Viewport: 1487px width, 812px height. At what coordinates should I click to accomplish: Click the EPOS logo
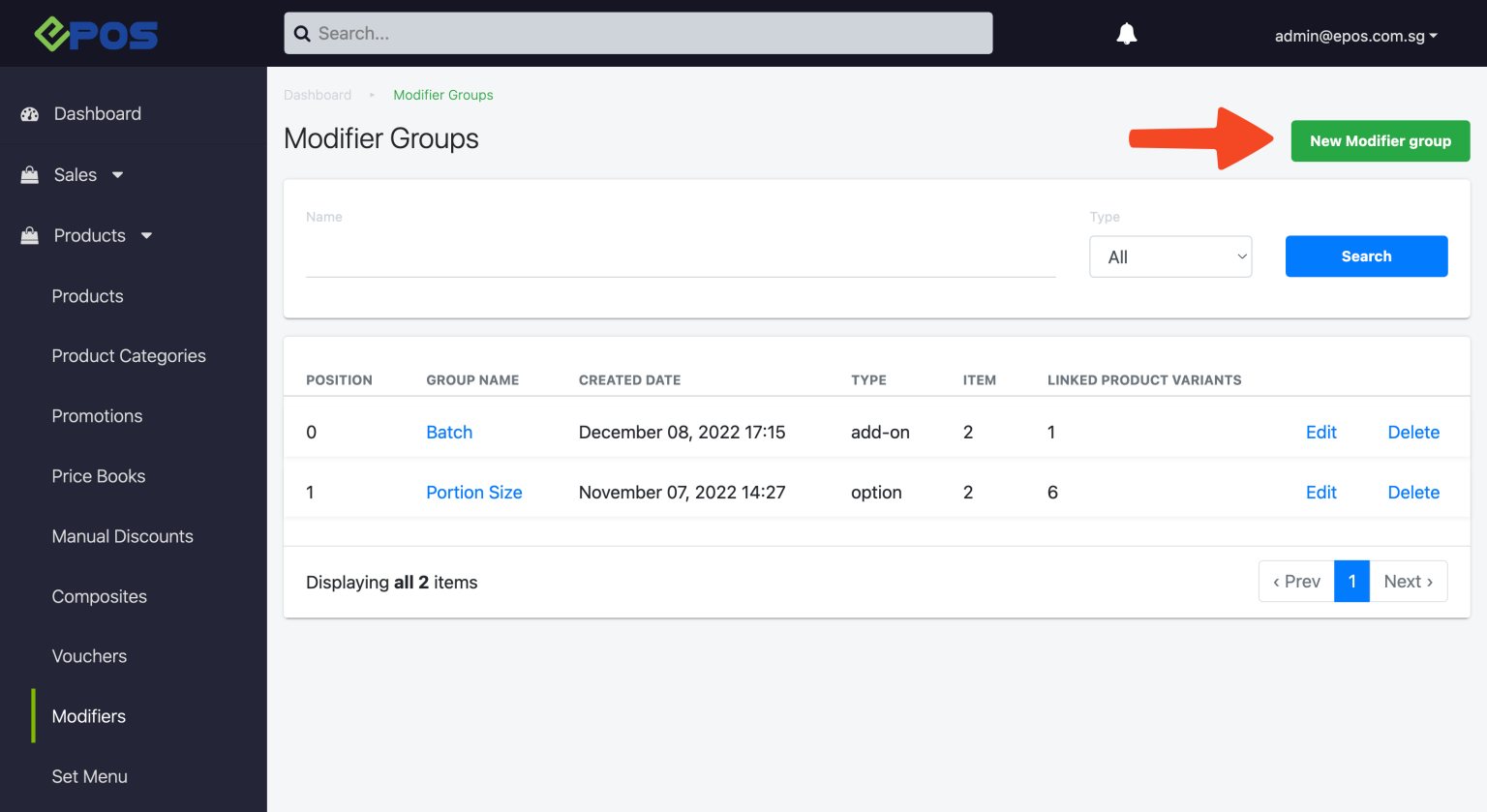(x=96, y=35)
